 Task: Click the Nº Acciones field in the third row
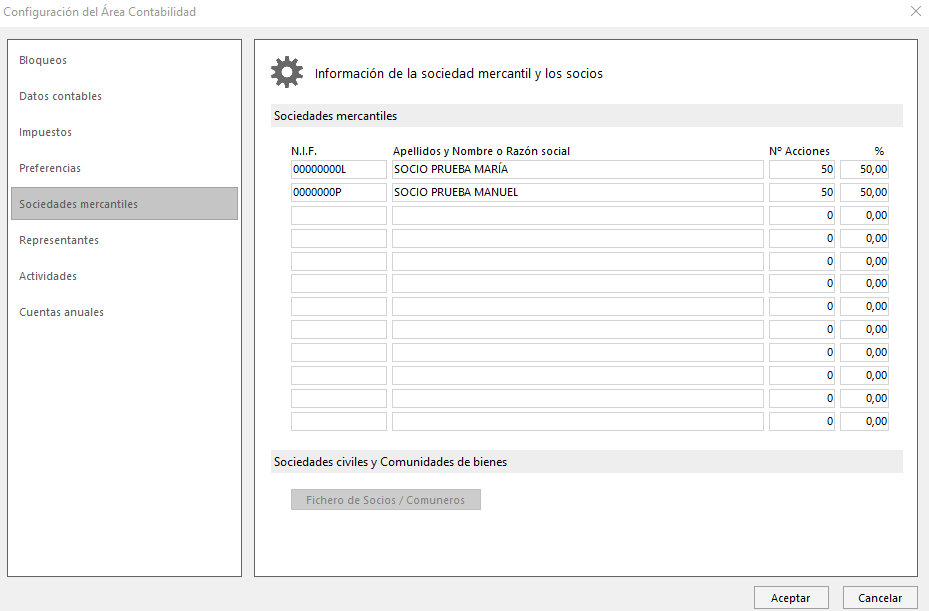pos(802,215)
